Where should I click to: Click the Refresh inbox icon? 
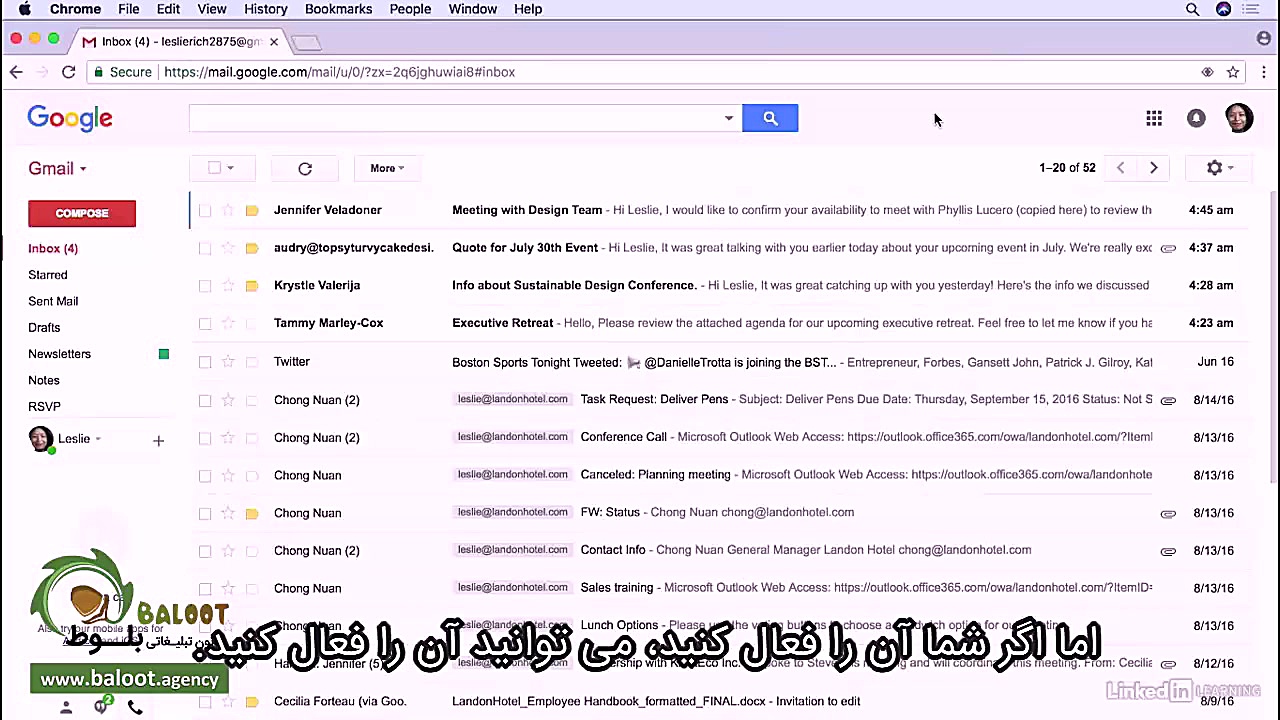pyautogui.click(x=305, y=168)
